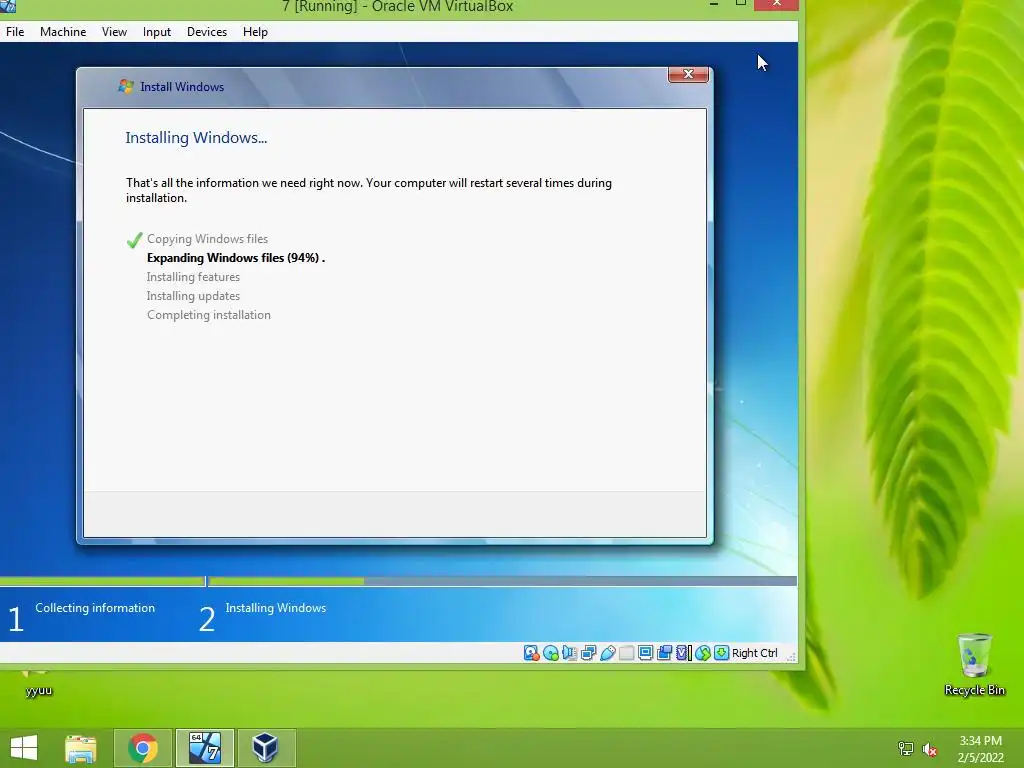
Task: Open the Input menu
Action: tap(157, 31)
